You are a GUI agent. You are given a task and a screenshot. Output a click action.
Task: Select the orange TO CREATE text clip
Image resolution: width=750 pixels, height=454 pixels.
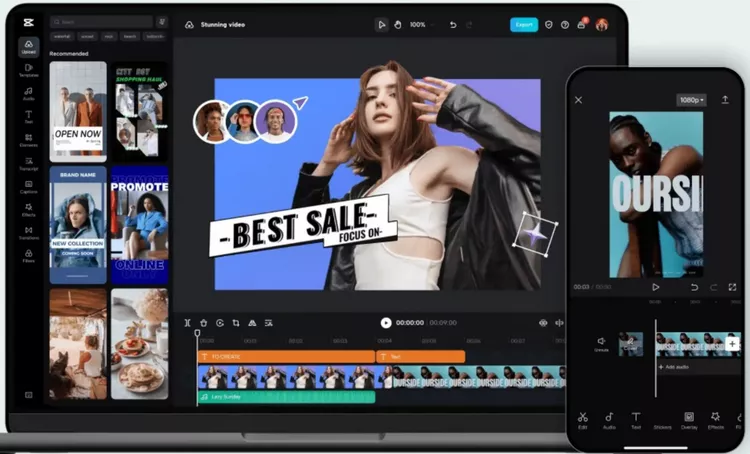click(x=286, y=356)
